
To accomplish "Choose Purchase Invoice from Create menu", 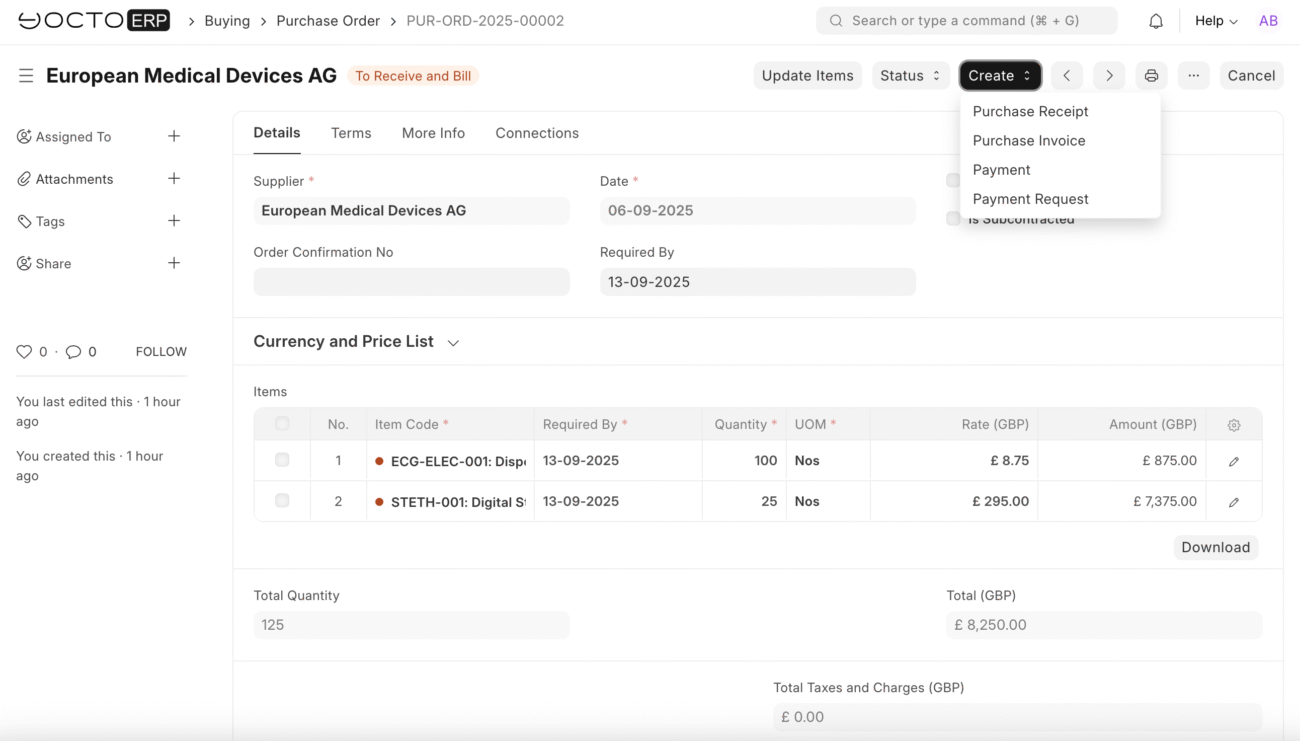I will tap(1029, 141).
